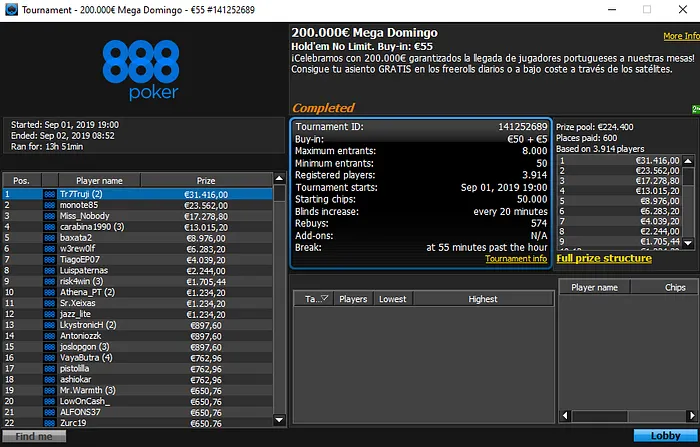This screenshot has height=447, width=700.
Task: Click the 888 icon beside ashiokar
Action: click(50, 380)
